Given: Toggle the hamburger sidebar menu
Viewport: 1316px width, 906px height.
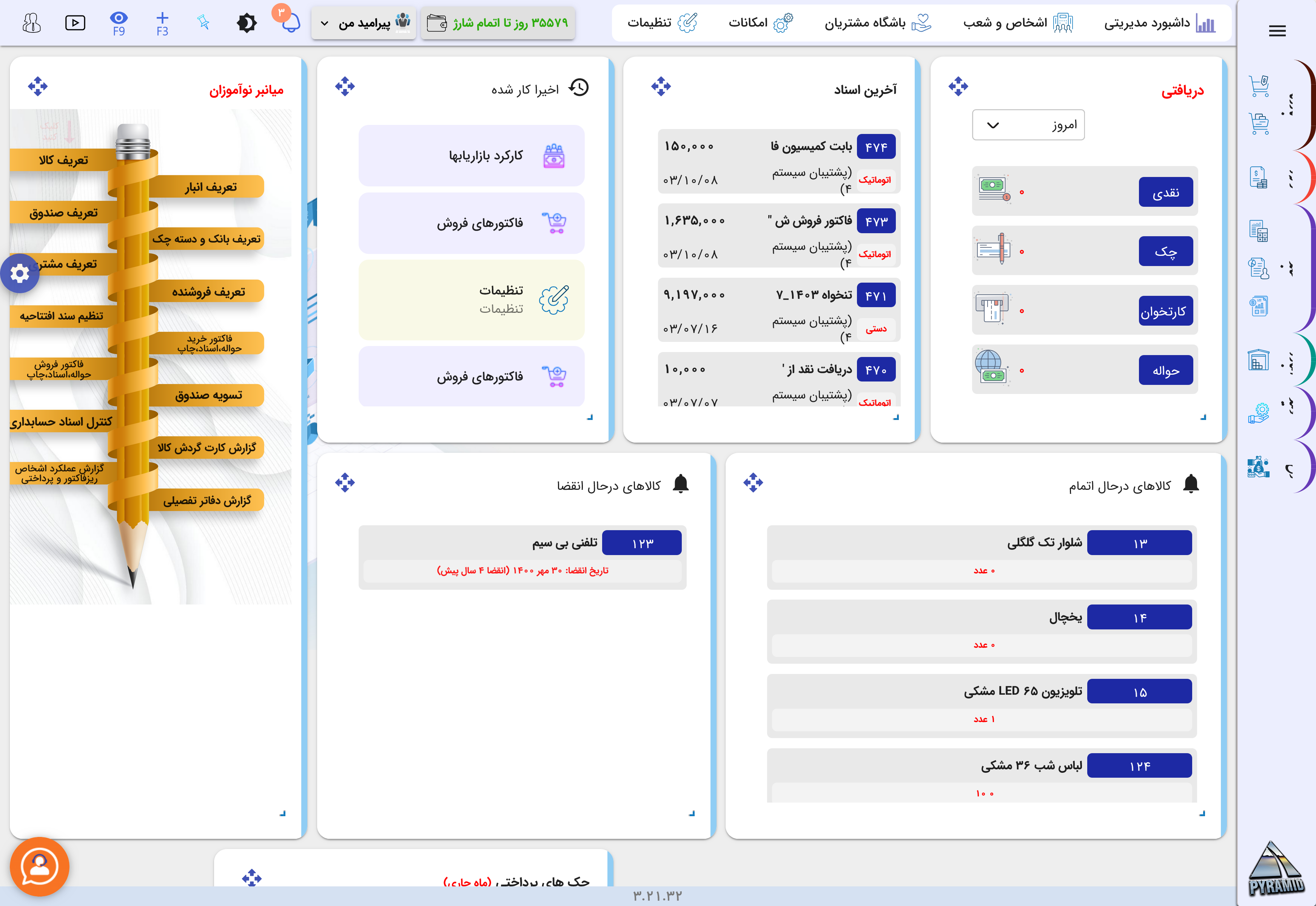Looking at the screenshot, I should [x=1277, y=31].
